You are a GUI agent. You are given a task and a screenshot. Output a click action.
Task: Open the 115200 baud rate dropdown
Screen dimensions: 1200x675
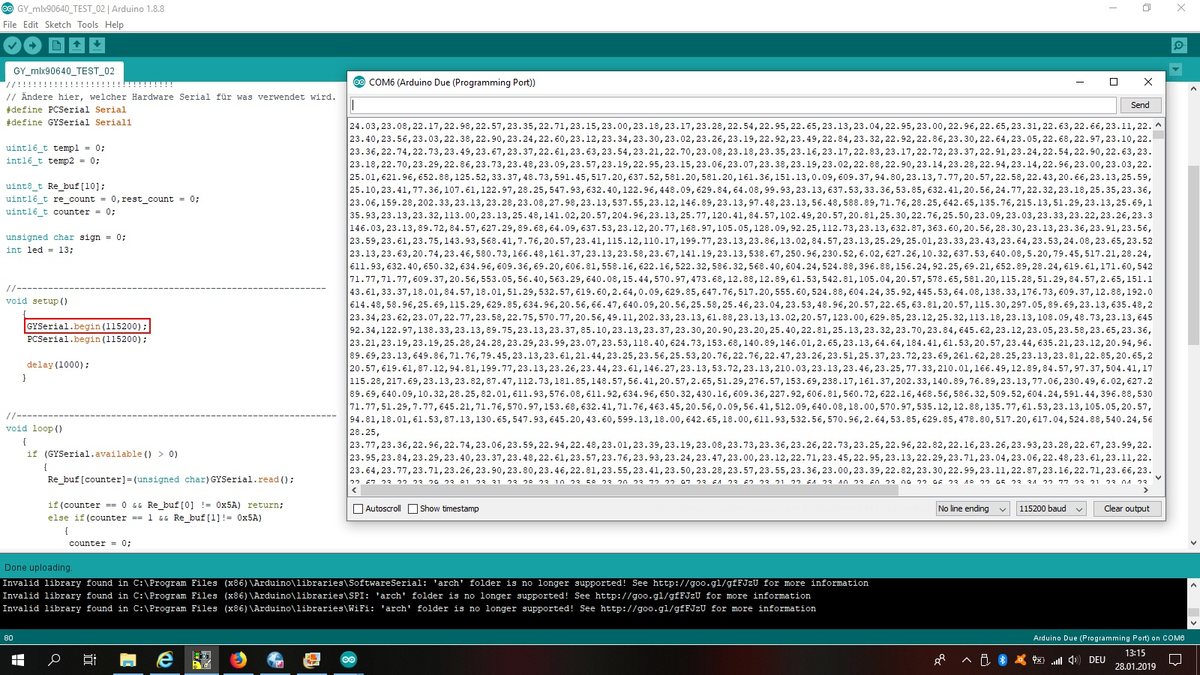[1050, 509]
